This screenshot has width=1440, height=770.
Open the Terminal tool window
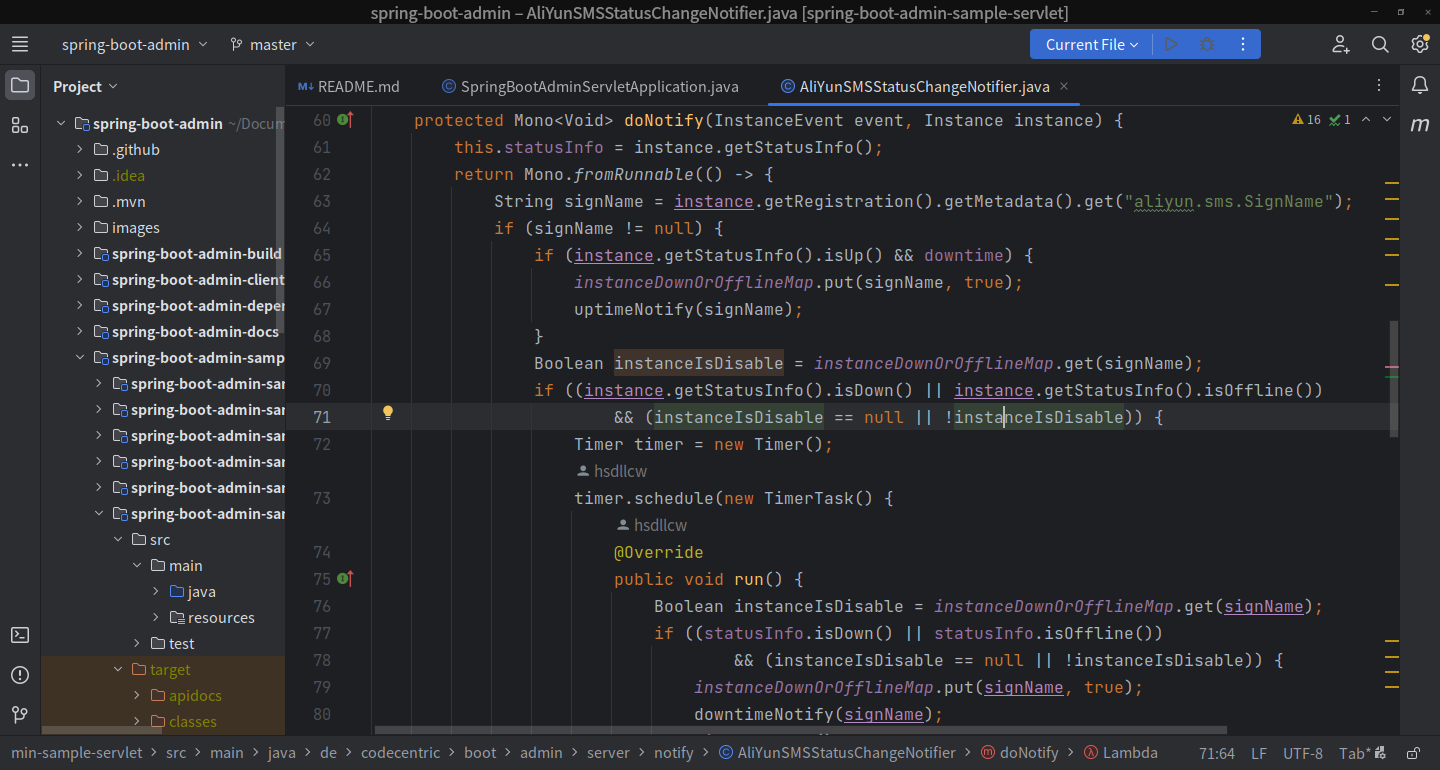20,635
